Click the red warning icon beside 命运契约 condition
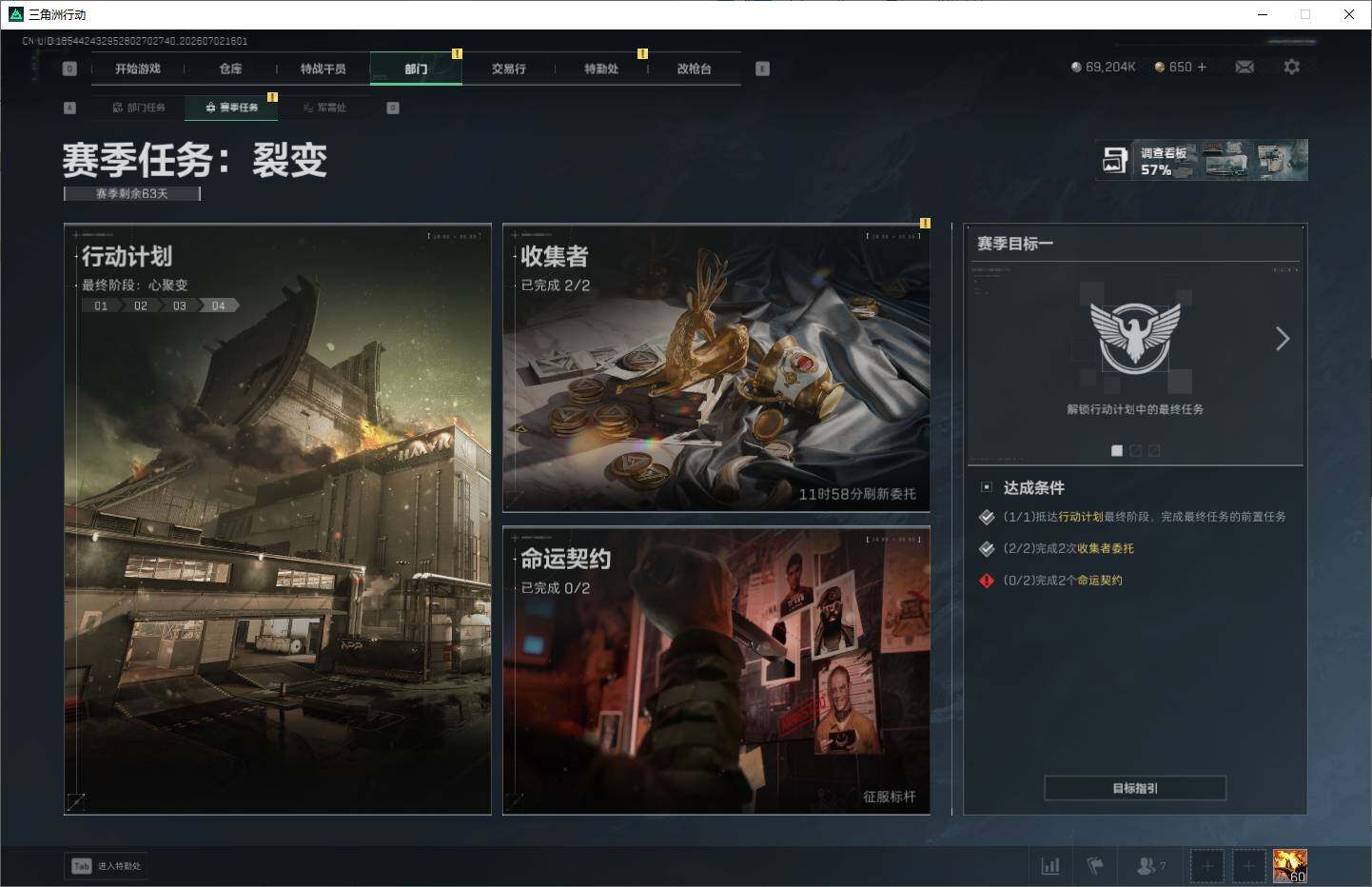1372x887 pixels. (987, 581)
